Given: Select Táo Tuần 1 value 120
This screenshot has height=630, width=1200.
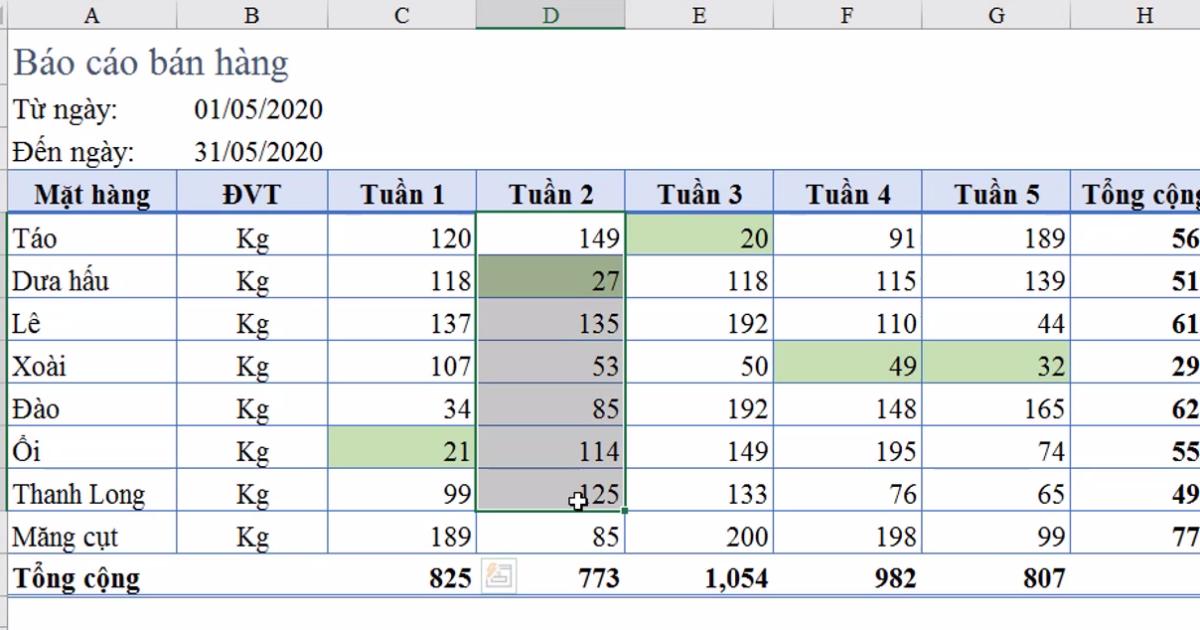Looking at the screenshot, I should (402, 236).
